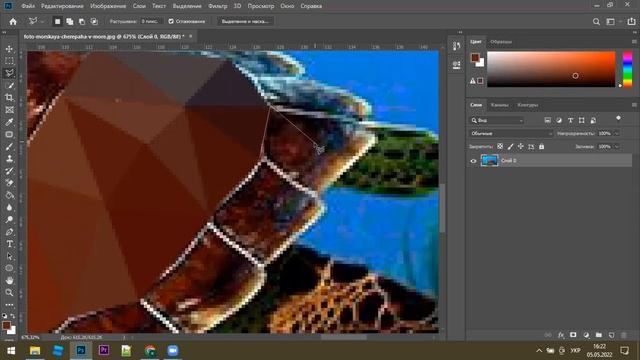Select the Crop tool
640x360 pixels.
(x=9, y=98)
